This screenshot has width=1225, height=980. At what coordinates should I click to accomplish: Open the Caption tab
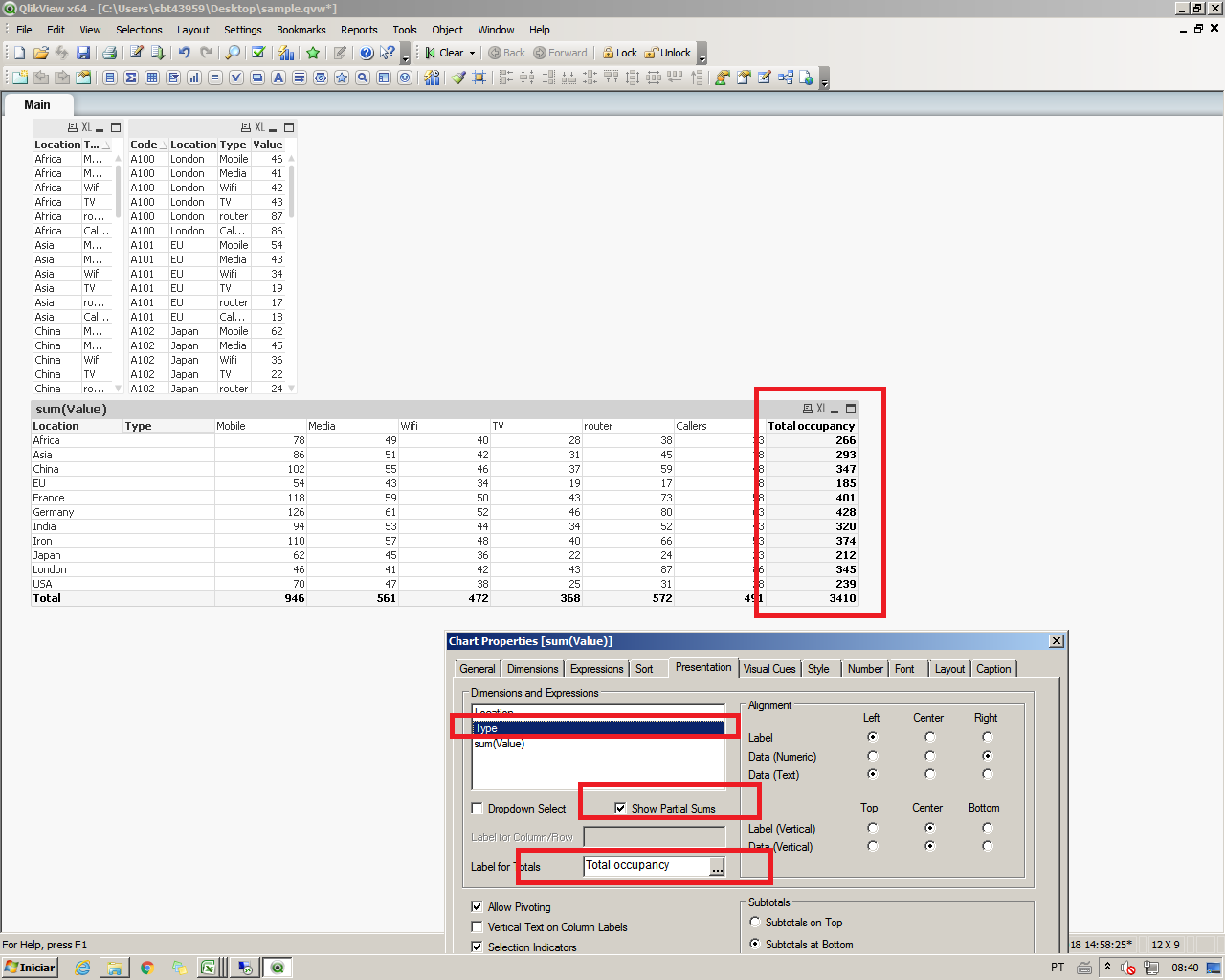993,669
